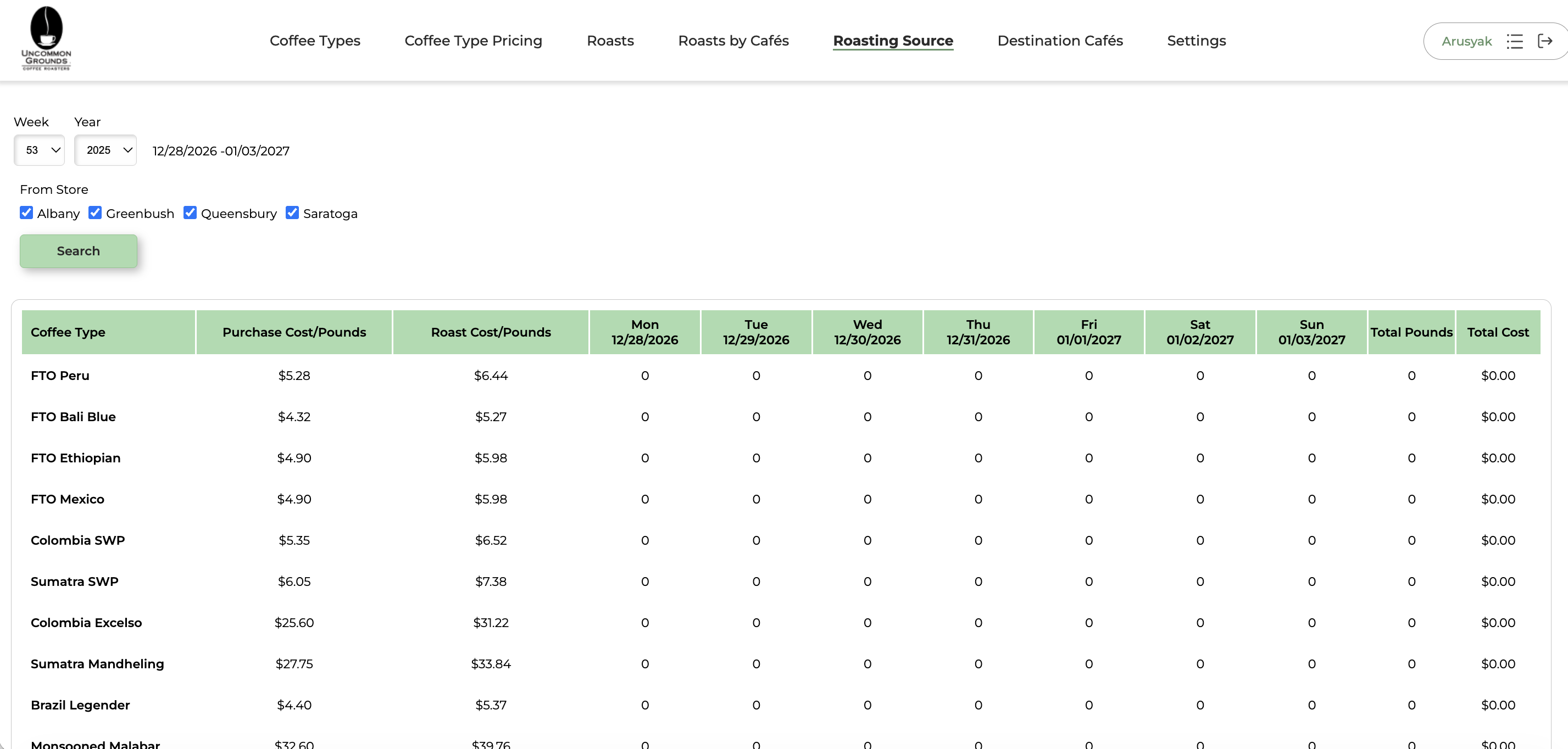
Task: Open the list icon next to Arusyak
Action: point(1516,41)
